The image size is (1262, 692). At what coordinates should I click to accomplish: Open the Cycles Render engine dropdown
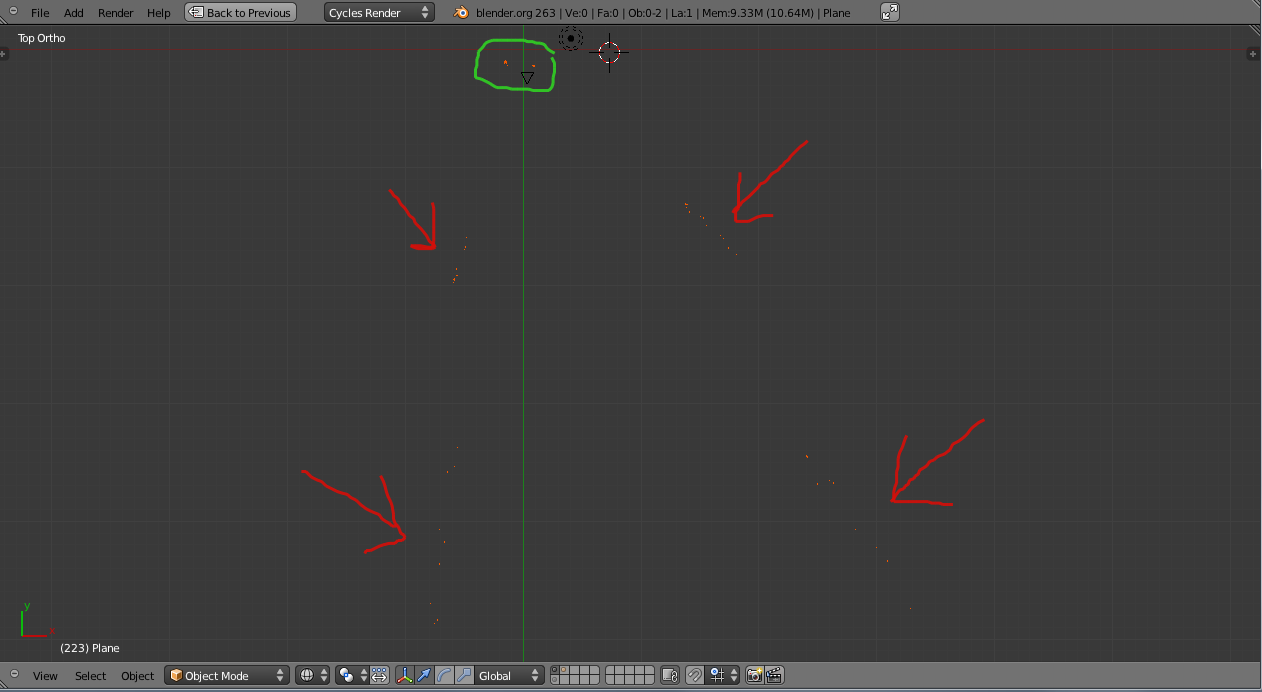click(379, 13)
